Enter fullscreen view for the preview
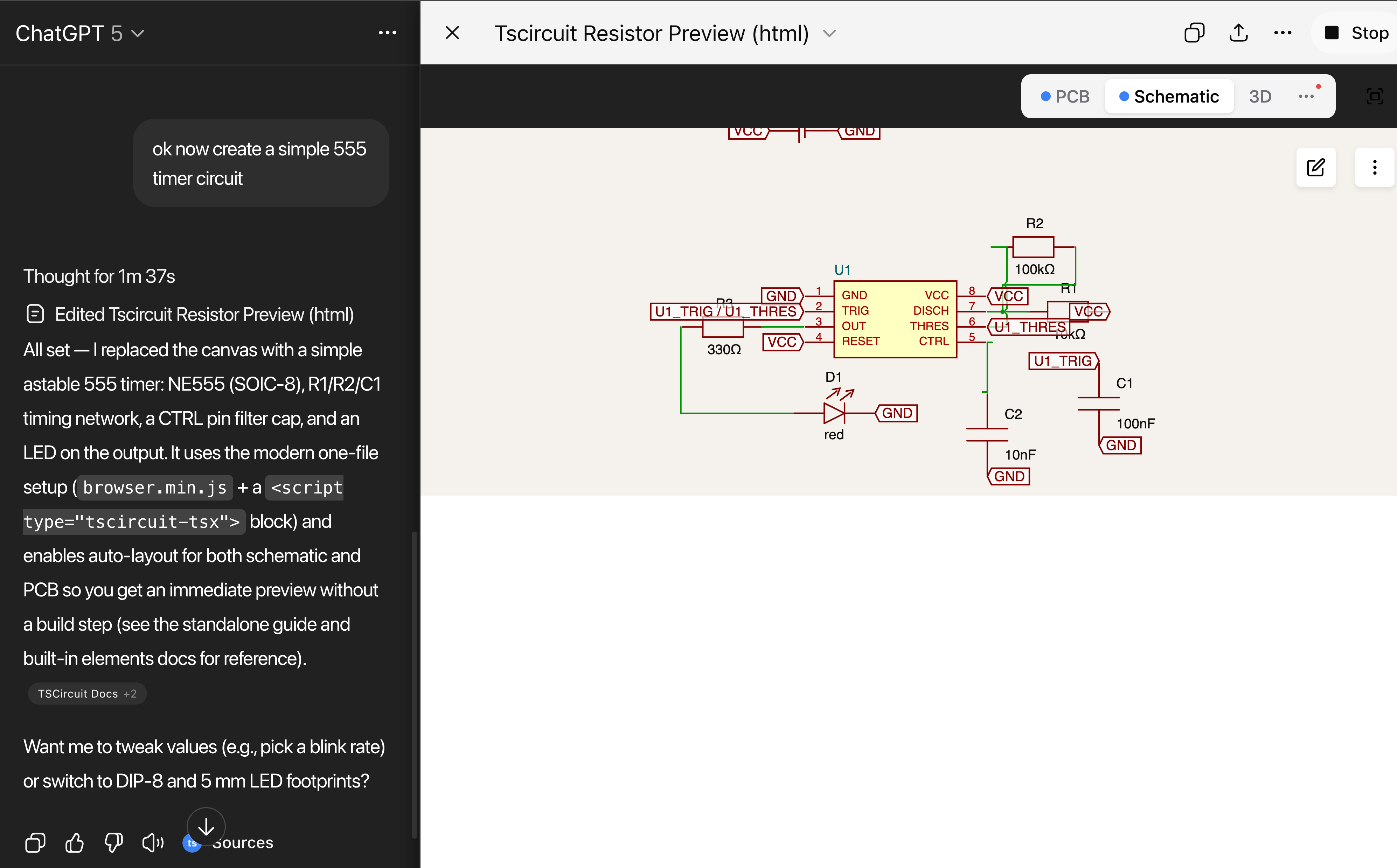The image size is (1397, 868). click(x=1375, y=97)
